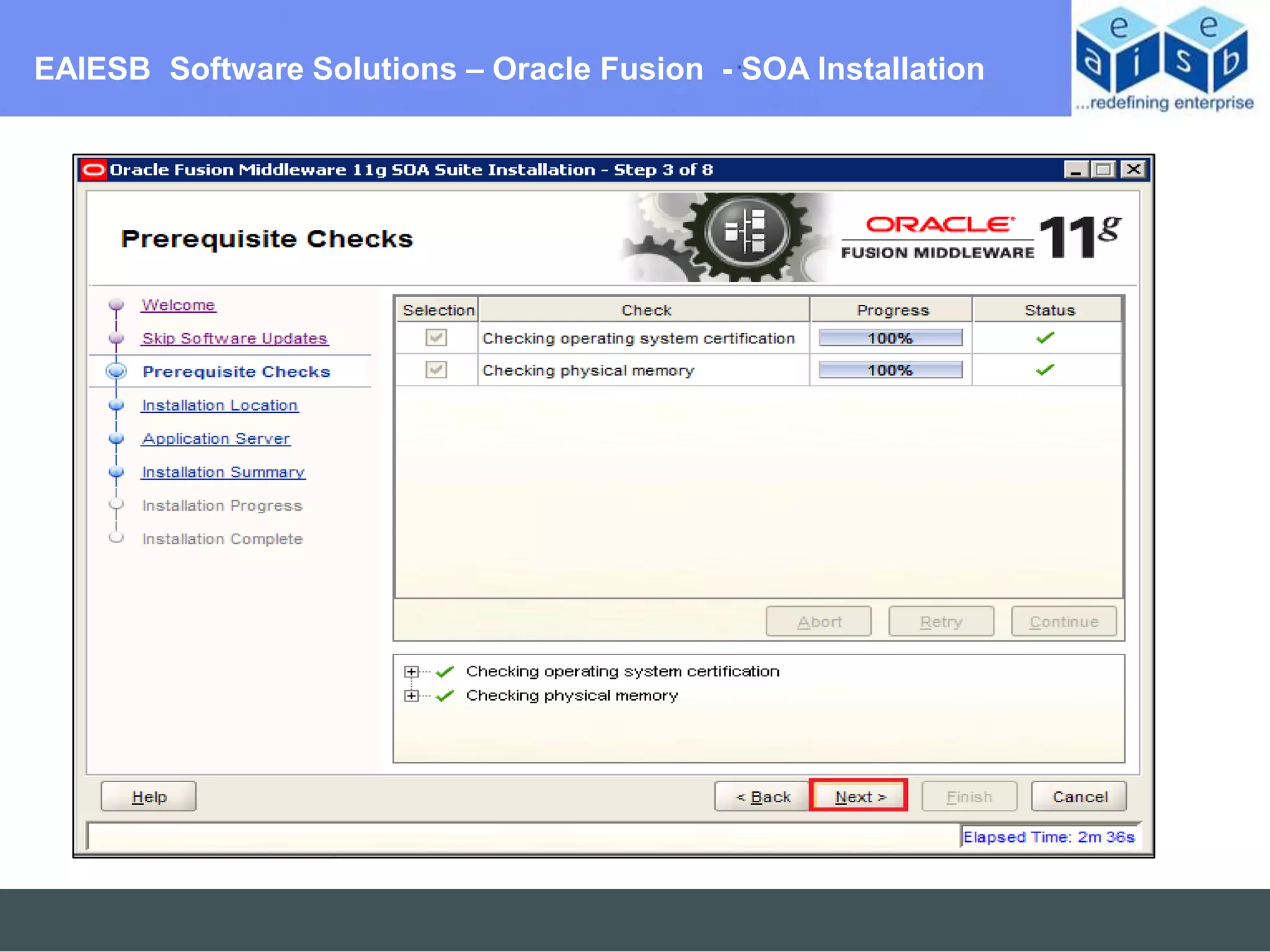This screenshot has width=1270, height=952.
Task: Open the Application Server step
Action: (216, 439)
